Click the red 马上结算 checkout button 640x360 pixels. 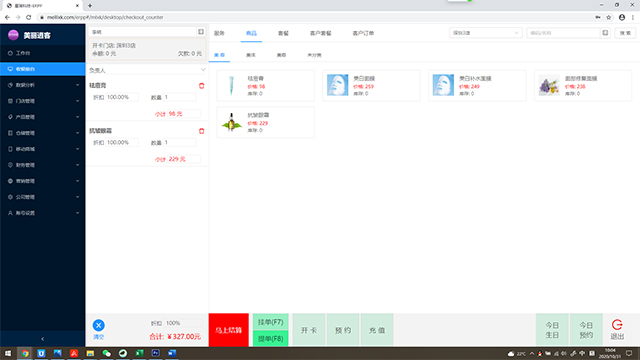point(229,330)
